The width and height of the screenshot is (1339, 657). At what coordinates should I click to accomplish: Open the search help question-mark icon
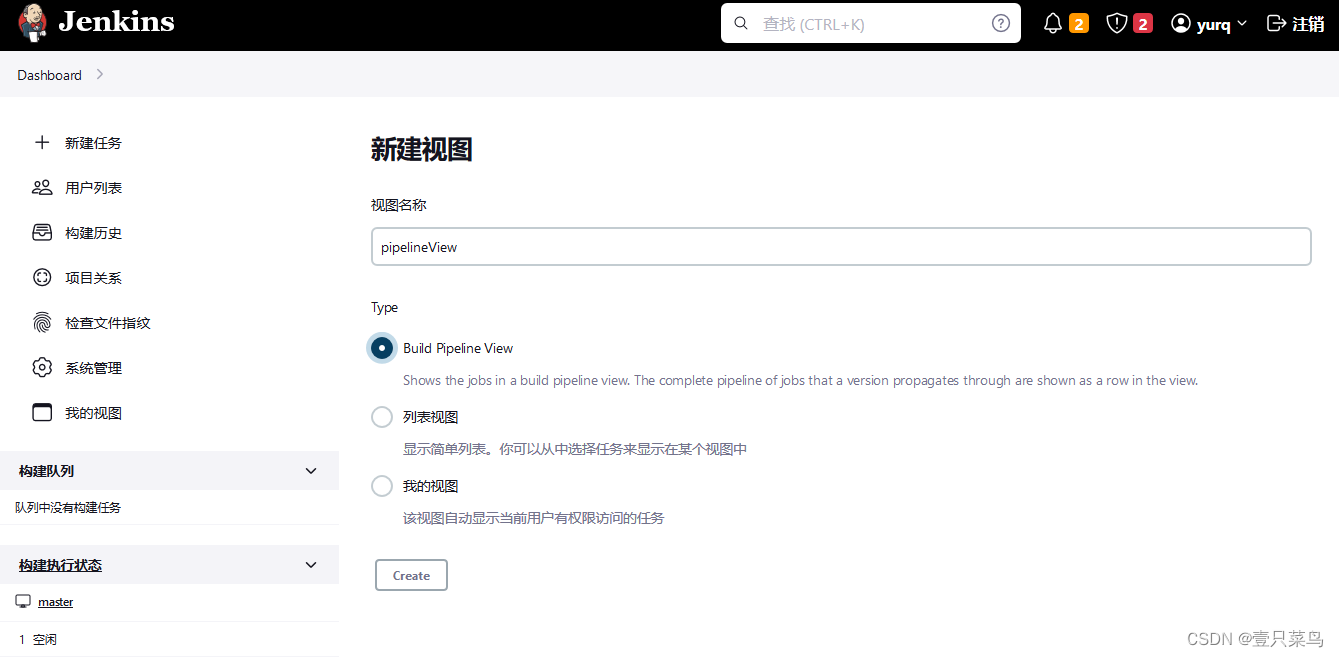click(1001, 23)
